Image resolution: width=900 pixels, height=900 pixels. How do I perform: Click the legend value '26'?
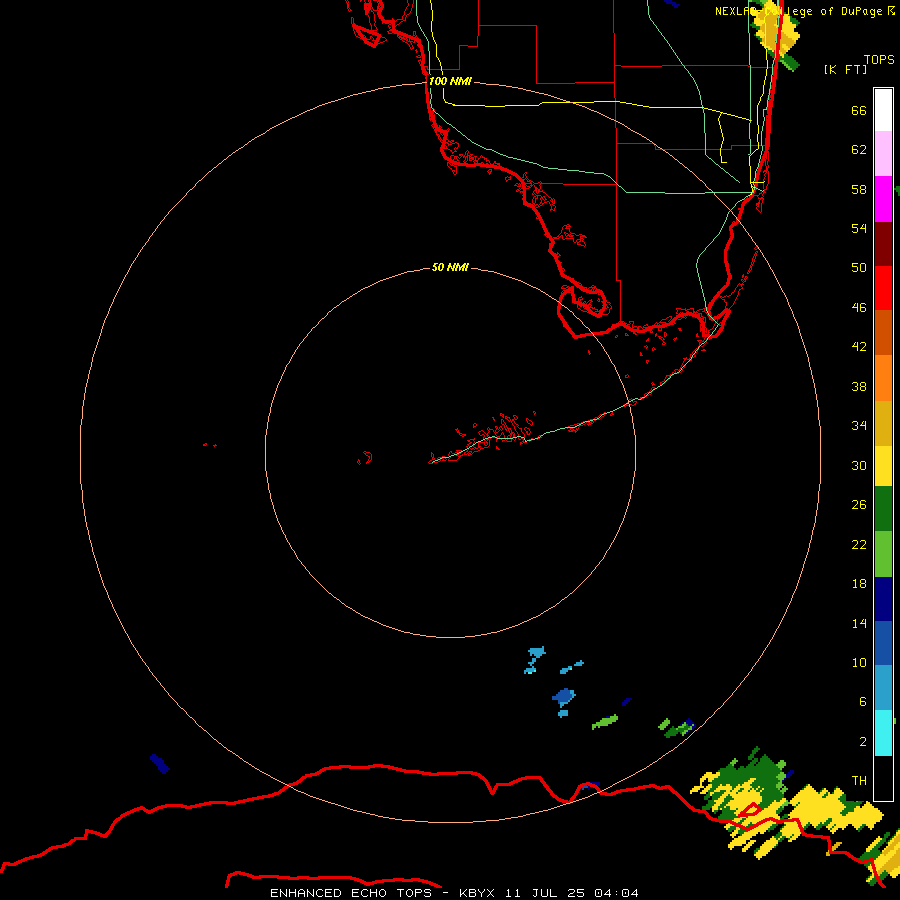[859, 505]
